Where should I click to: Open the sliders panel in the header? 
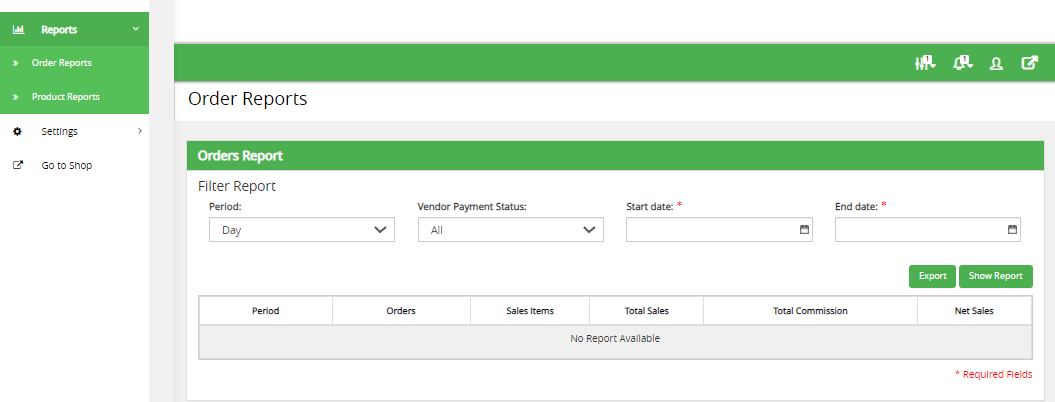[x=925, y=63]
